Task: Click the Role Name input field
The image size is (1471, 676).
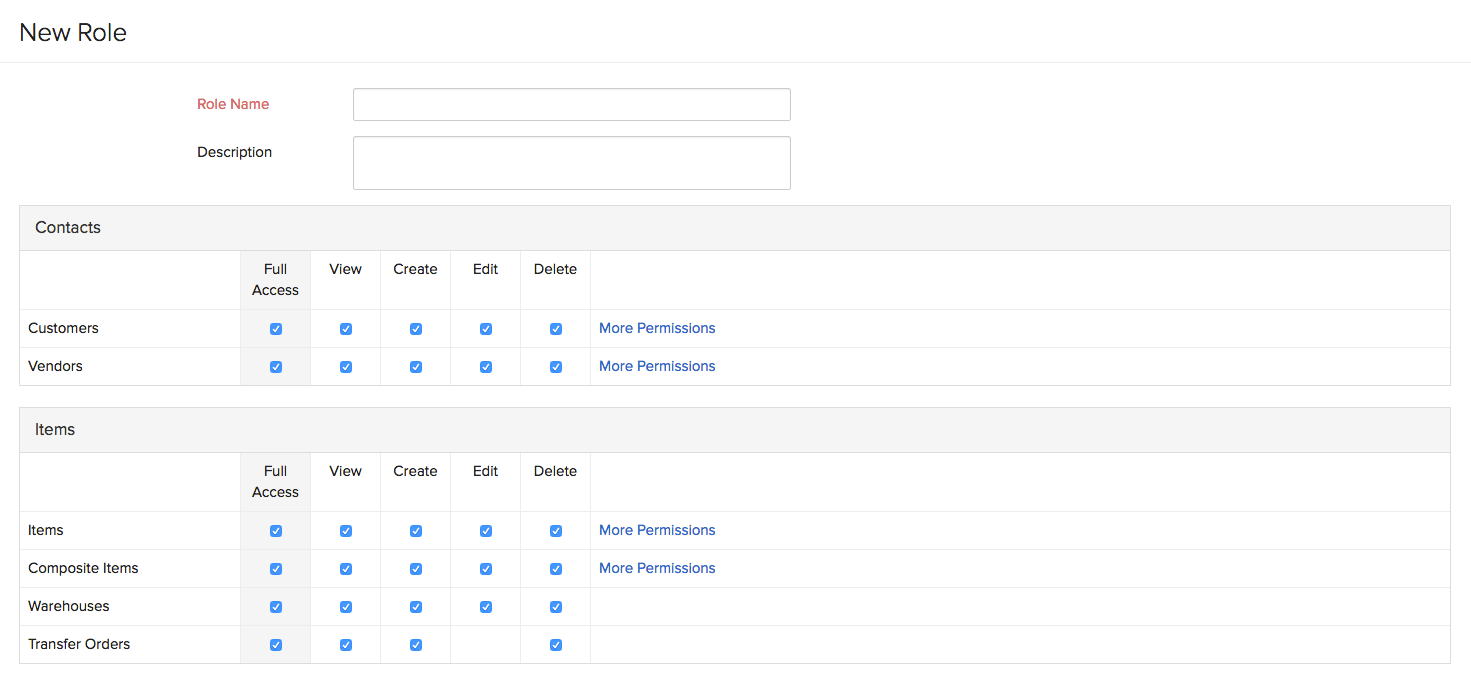Action: pyautogui.click(x=571, y=105)
